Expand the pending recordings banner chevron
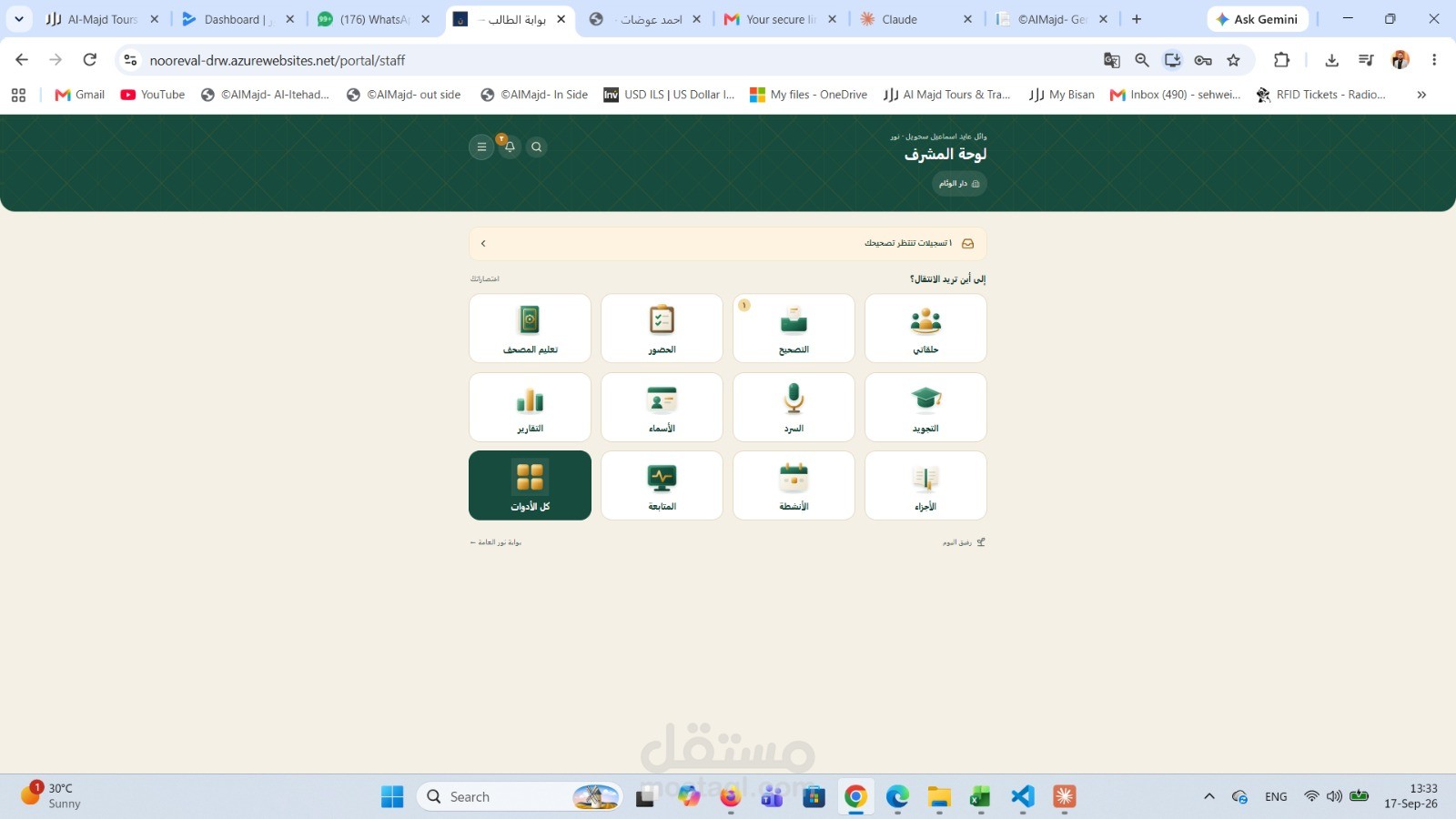This screenshot has height=819, width=1456. coord(483,243)
